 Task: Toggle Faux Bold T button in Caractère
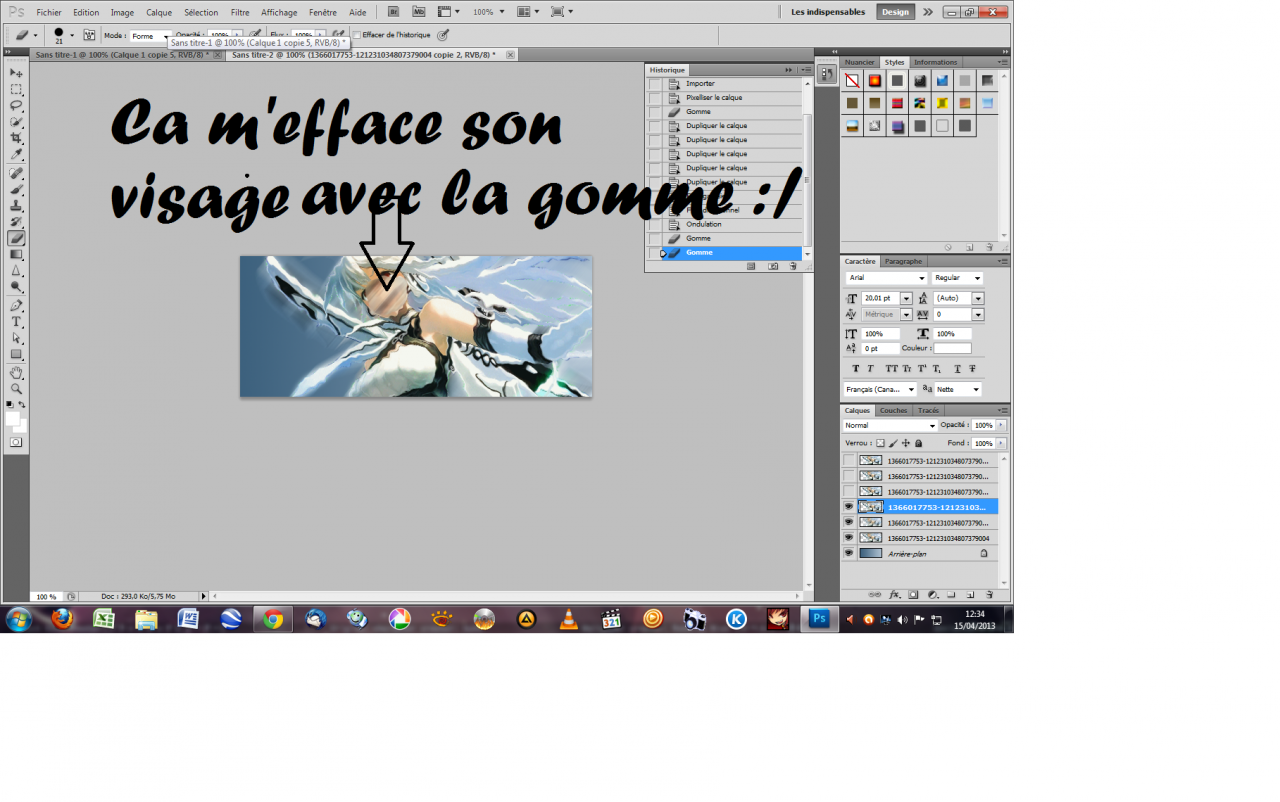[854, 369]
